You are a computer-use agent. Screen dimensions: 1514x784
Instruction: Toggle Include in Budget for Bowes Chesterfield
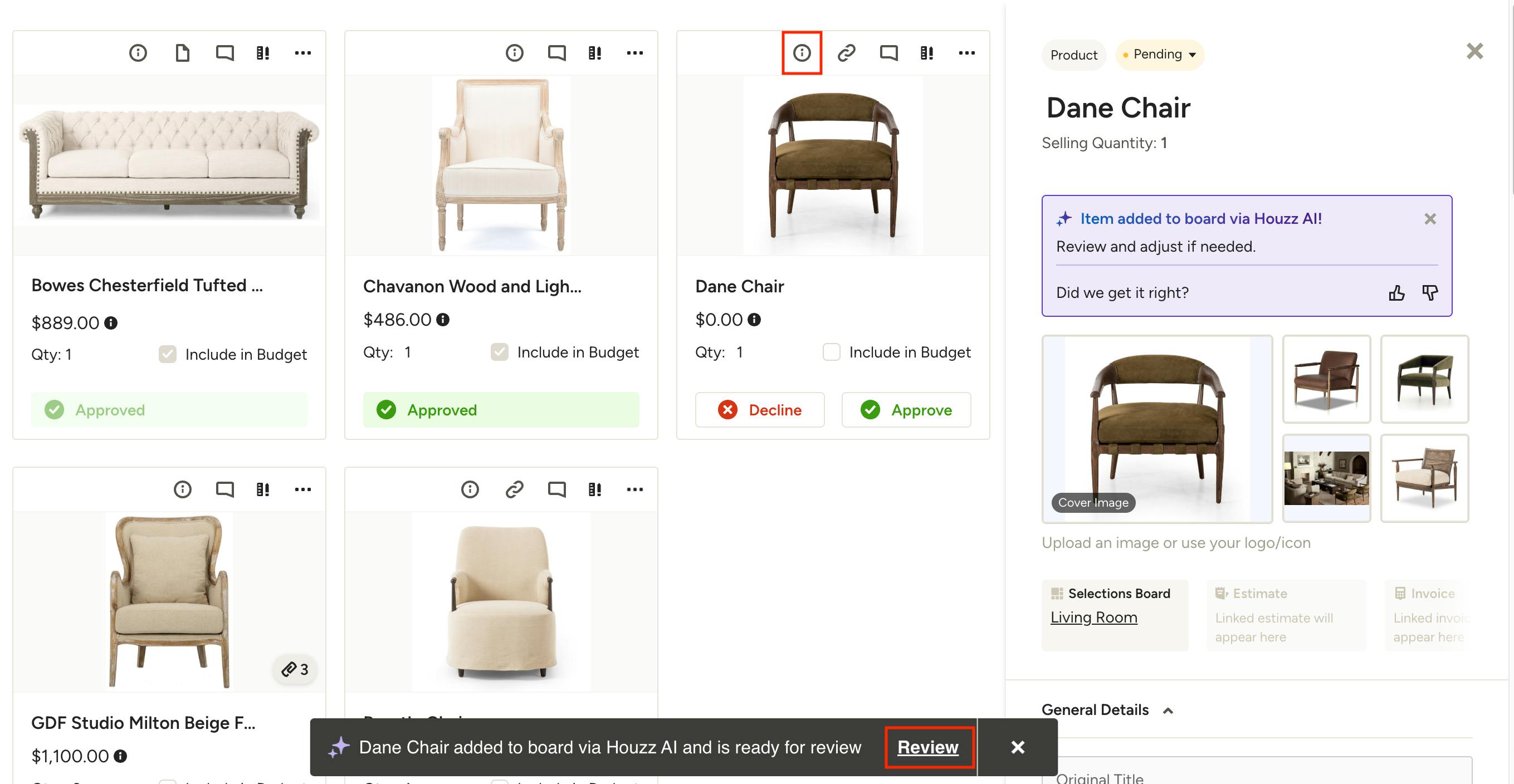coord(168,354)
